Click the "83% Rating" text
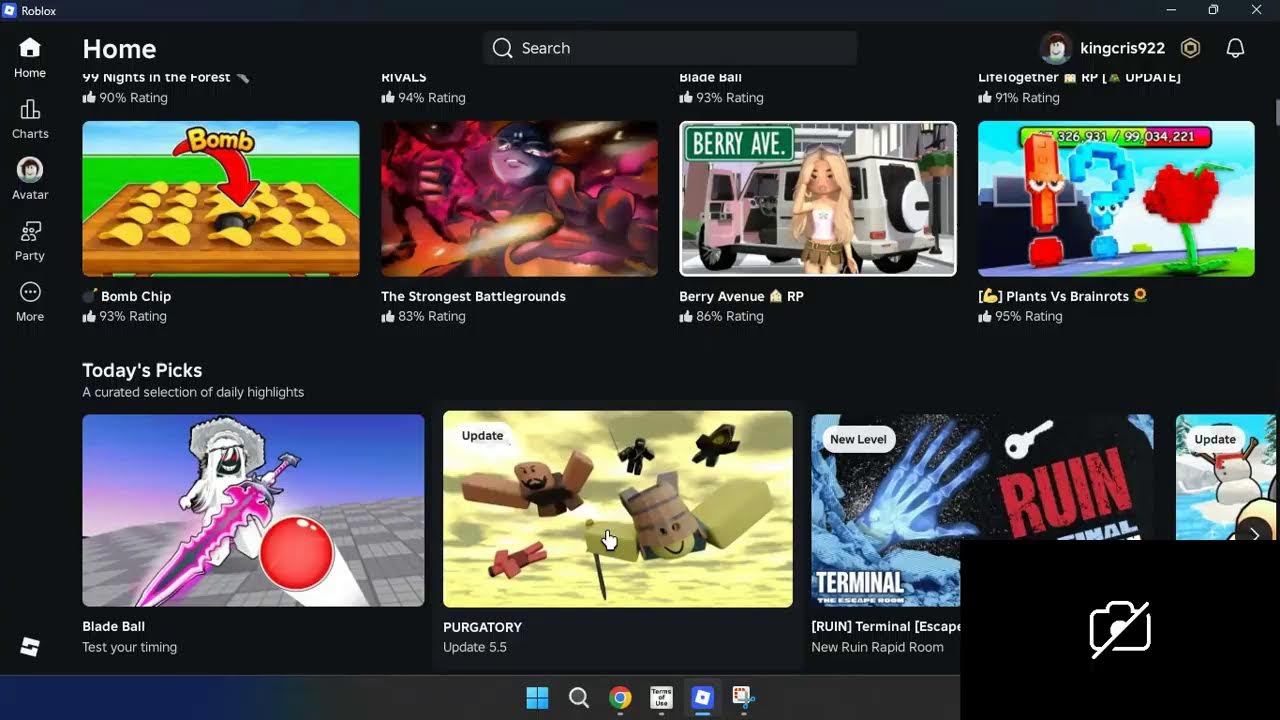The image size is (1280, 720). (432, 316)
